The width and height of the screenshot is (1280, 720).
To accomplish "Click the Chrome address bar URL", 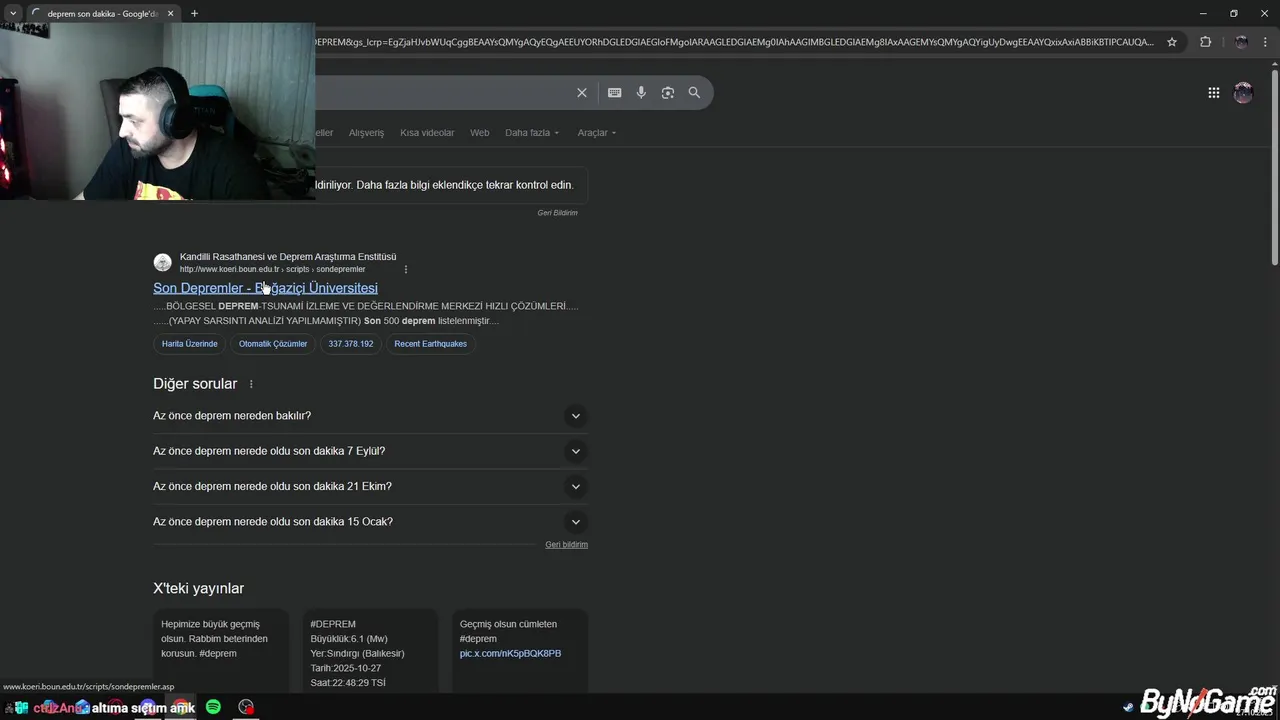I will pos(735,42).
